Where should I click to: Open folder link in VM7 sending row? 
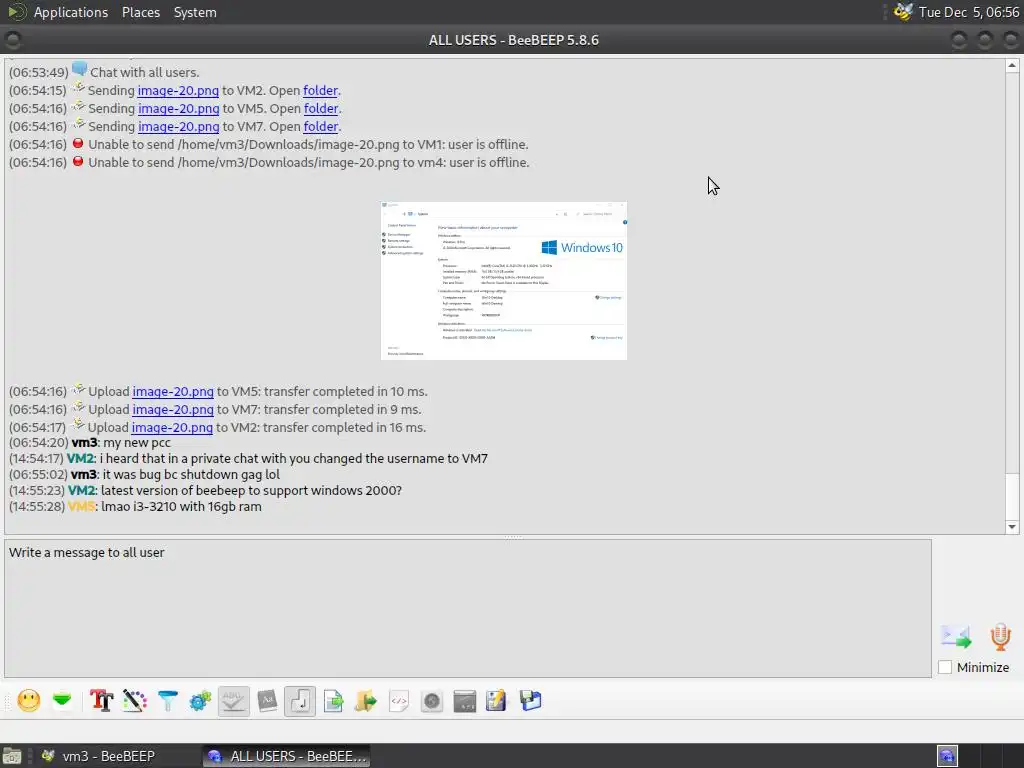[321, 127]
